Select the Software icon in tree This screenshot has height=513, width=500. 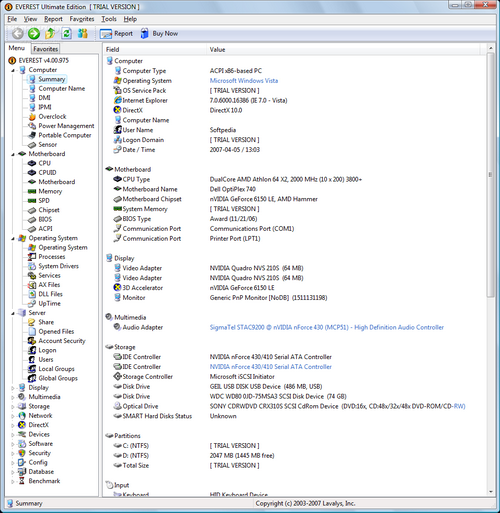pyautogui.click(x=22, y=444)
